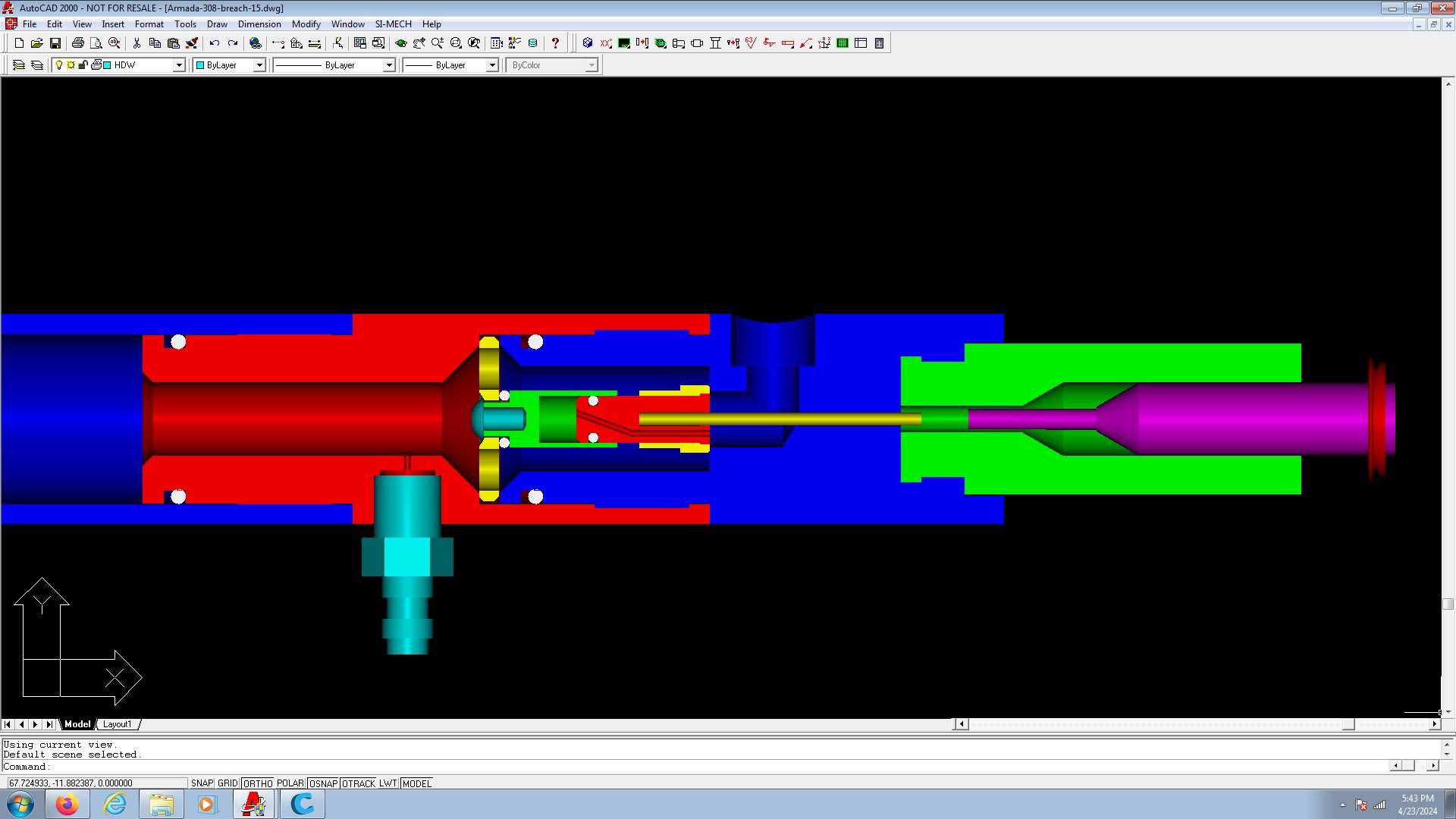Cut selection with scissors icon
The width and height of the screenshot is (1456, 819).
(x=136, y=43)
